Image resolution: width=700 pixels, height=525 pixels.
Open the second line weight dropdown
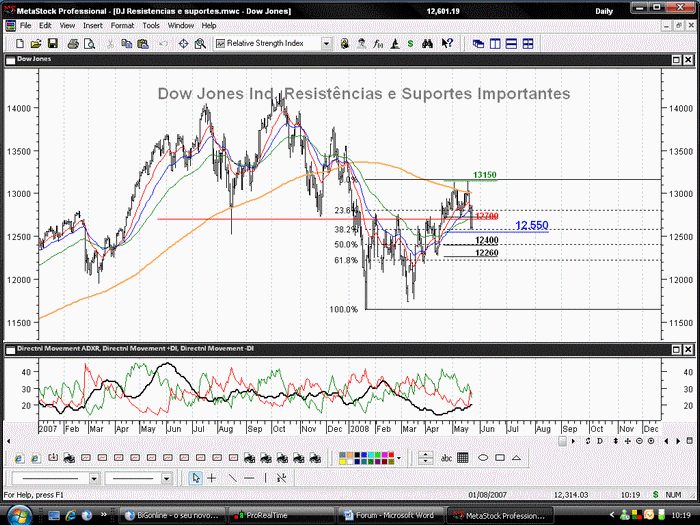point(167,479)
